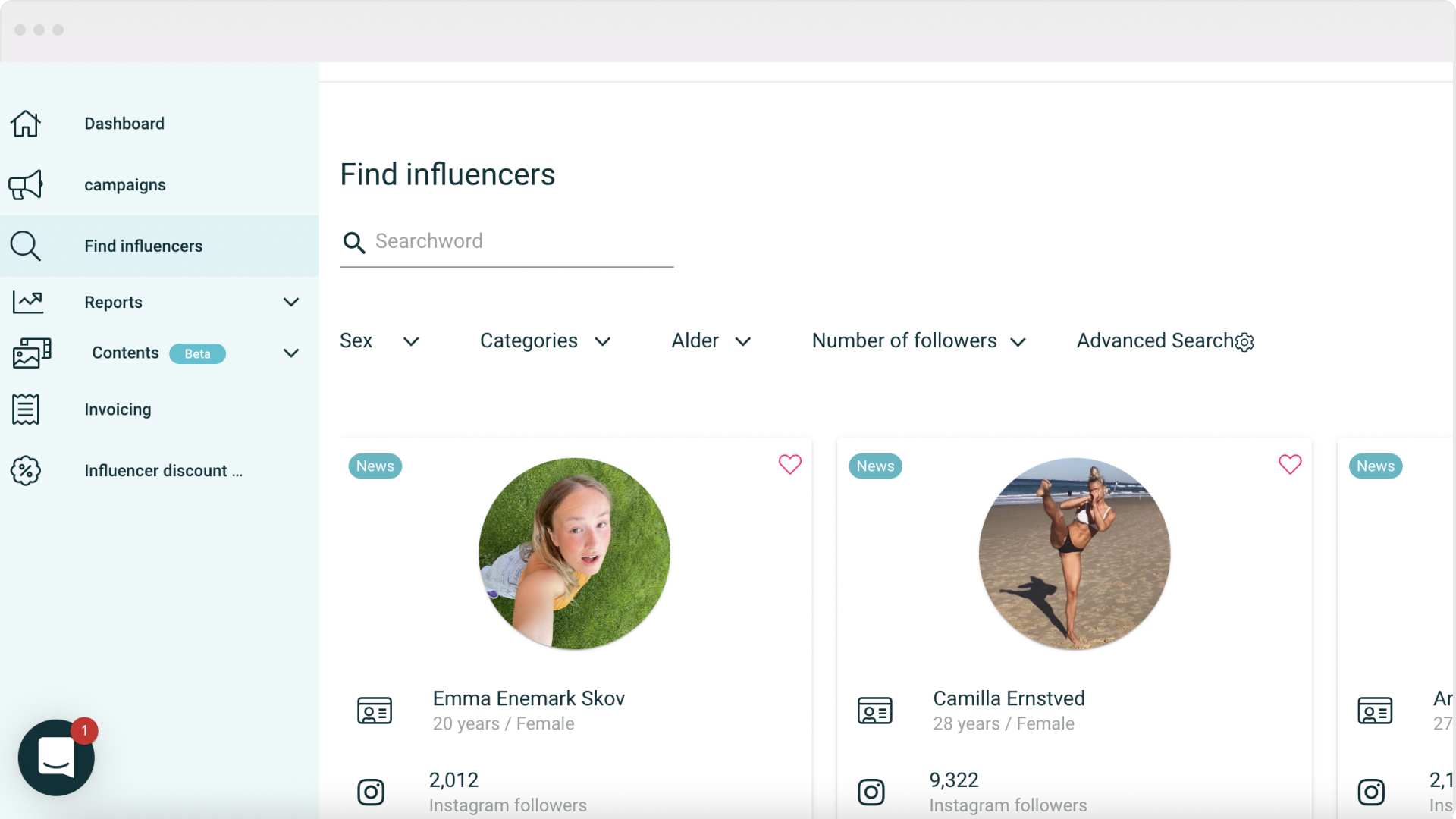The image size is (1456, 819).
Task: Click the Contents image icon
Action: pyautogui.click(x=30, y=353)
